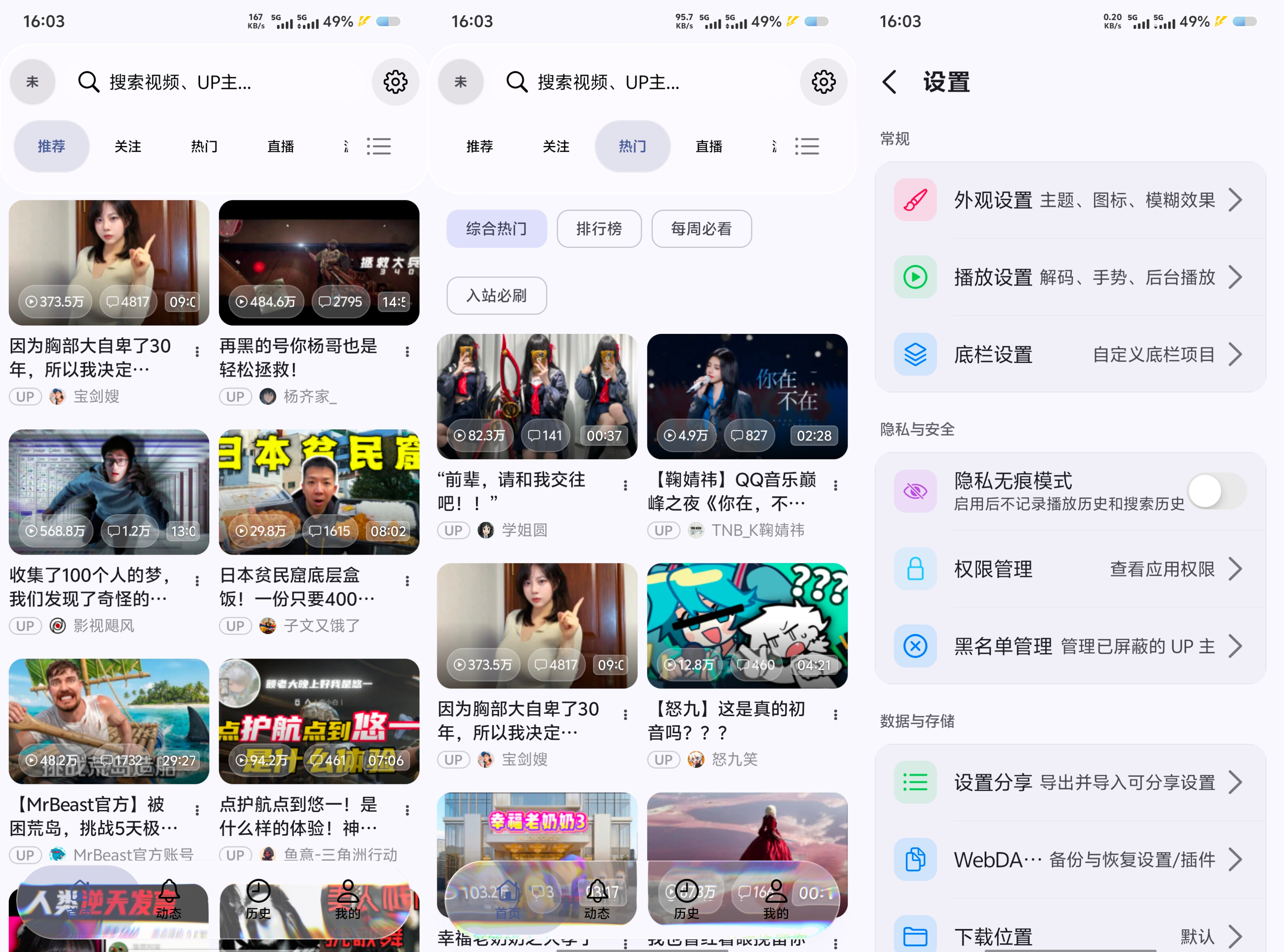Open 历史 via the clock icon
Image resolution: width=1284 pixels, height=952 pixels.
[x=258, y=891]
